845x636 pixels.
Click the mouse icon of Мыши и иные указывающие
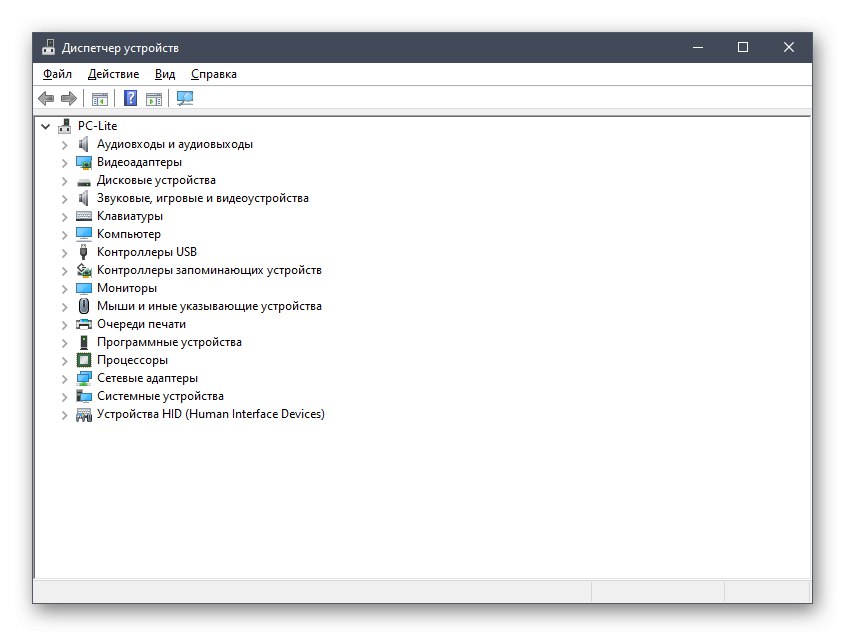tap(84, 306)
